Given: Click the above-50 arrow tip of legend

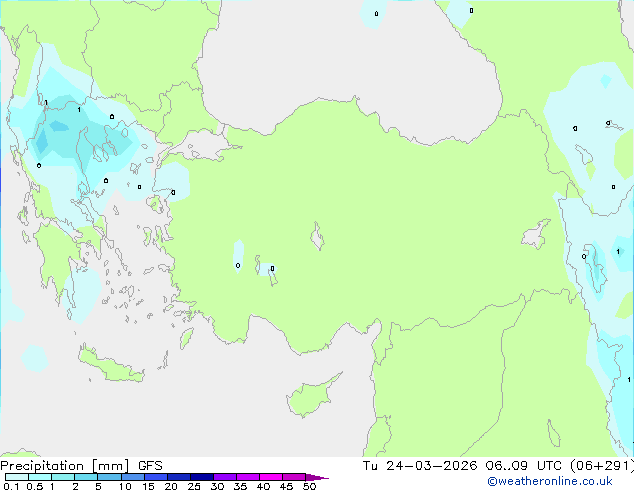Looking at the screenshot, I should pos(317,477).
